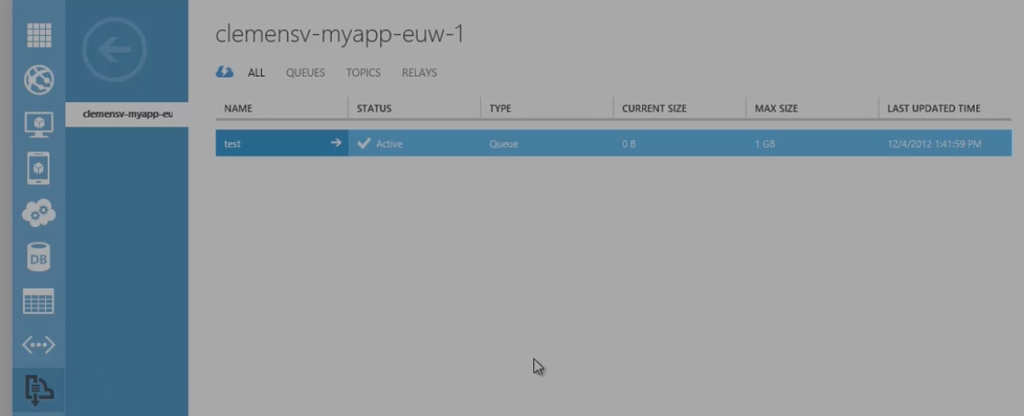Click the test queue name
1024x416 pixels.
[232, 144]
